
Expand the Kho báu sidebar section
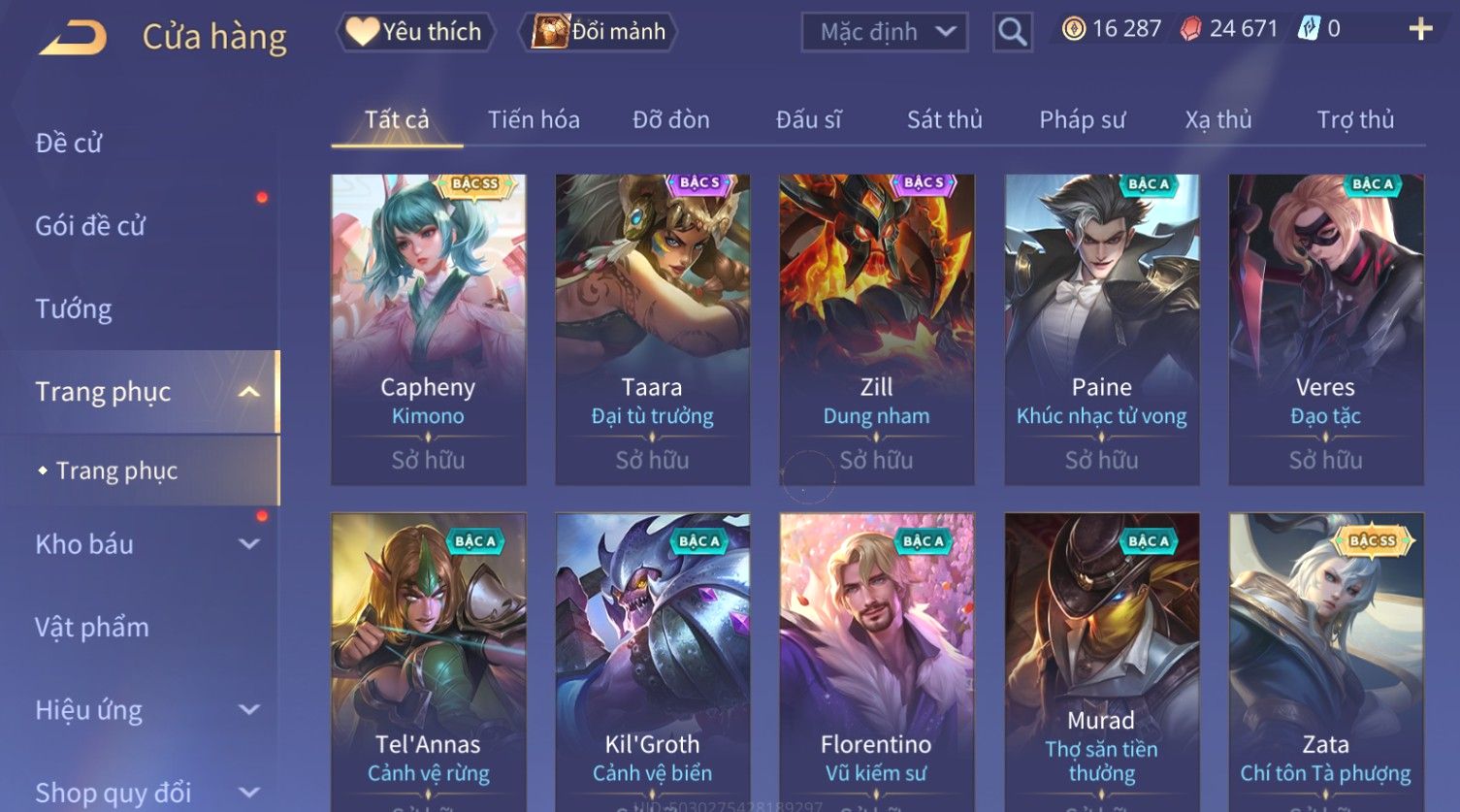(249, 544)
